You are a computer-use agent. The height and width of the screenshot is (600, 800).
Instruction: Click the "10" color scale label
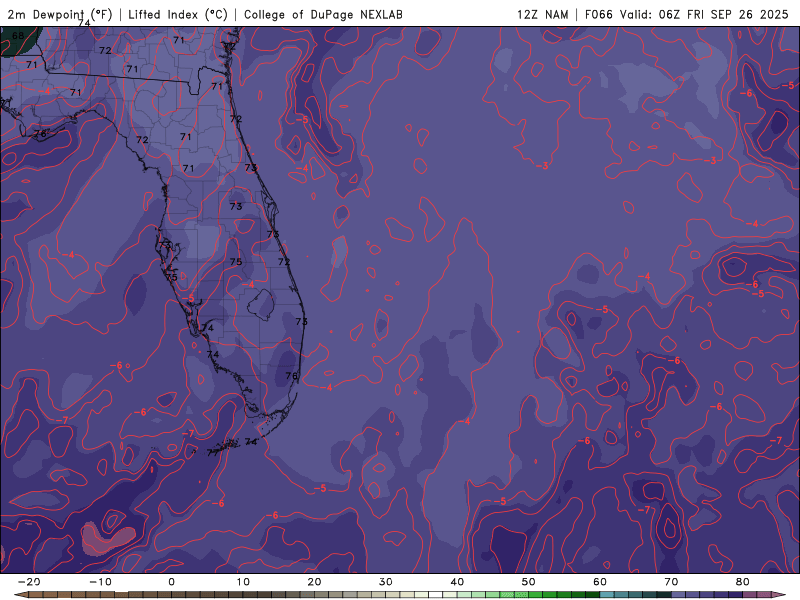pyautogui.click(x=243, y=582)
